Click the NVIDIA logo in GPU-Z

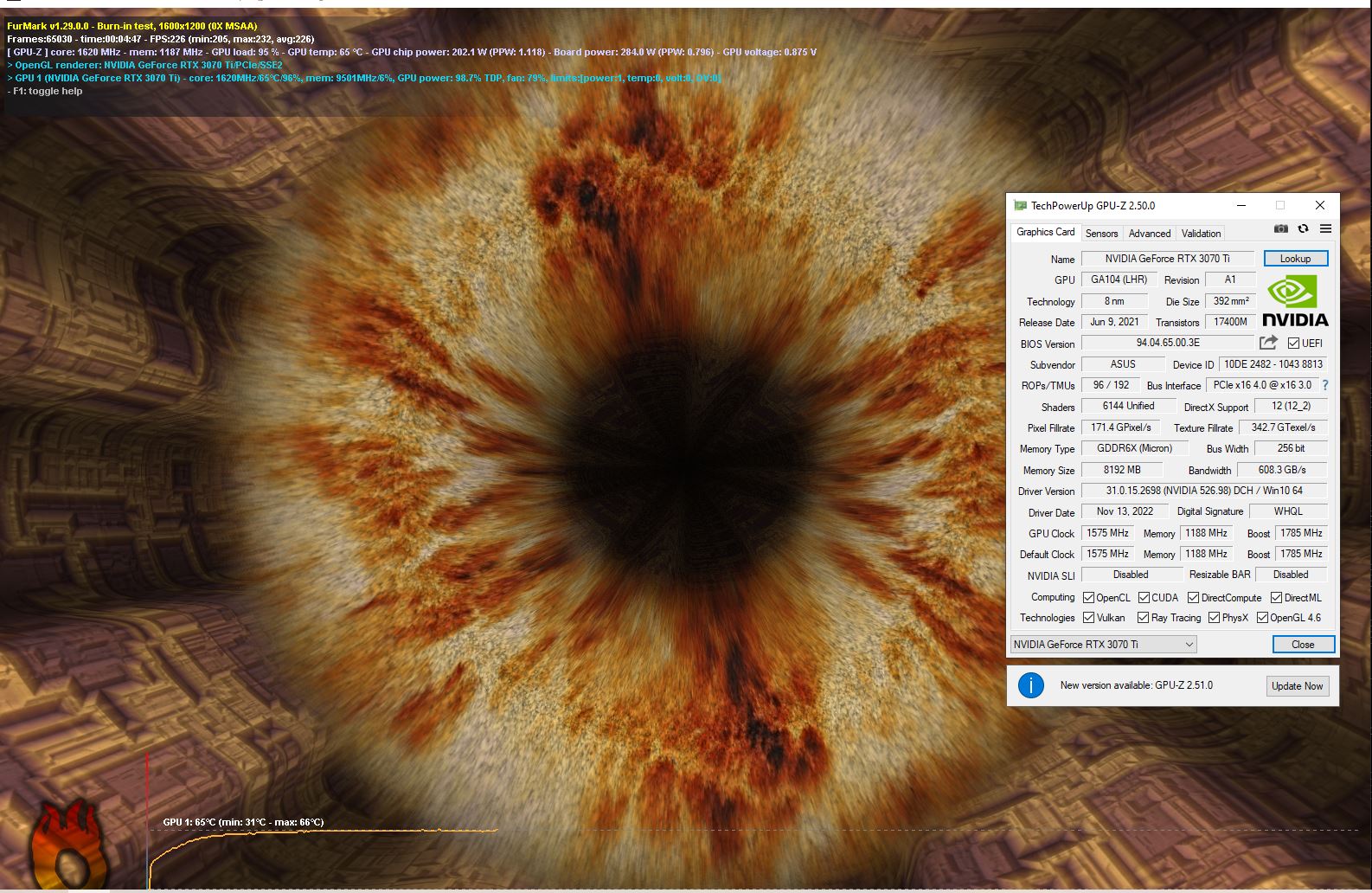click(x=1295, y=300)
